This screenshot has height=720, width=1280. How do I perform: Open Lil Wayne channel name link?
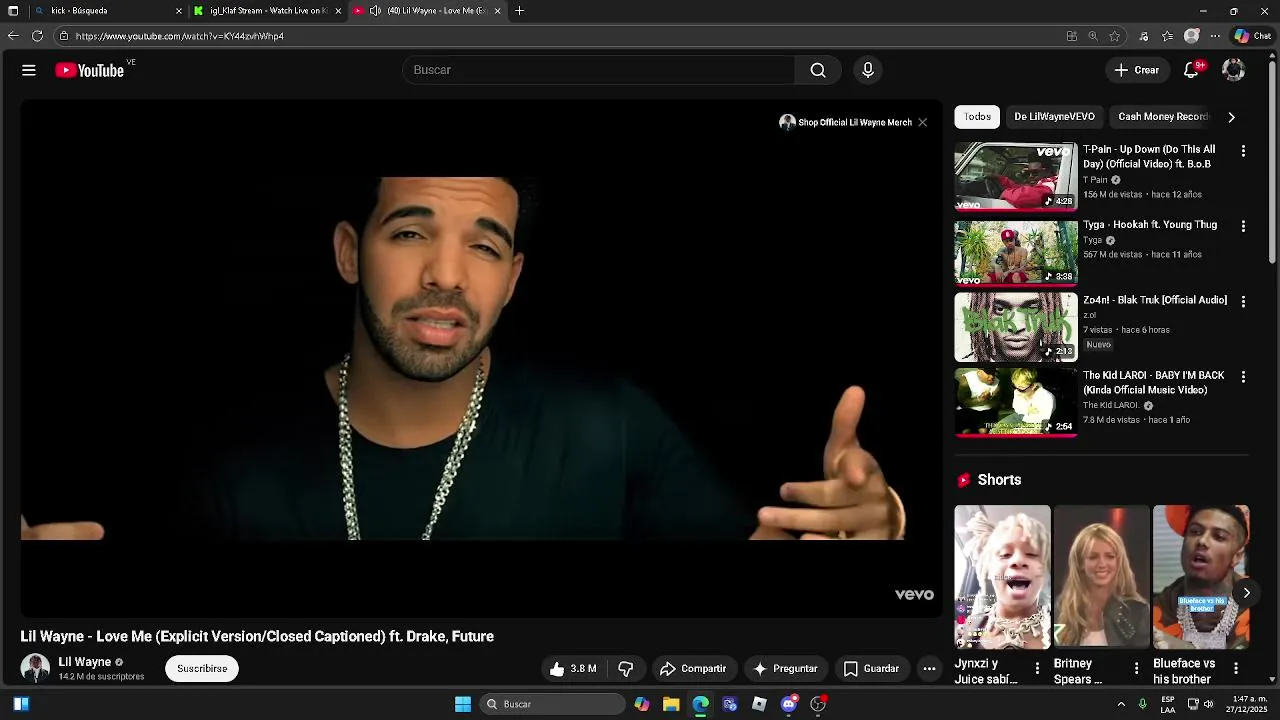point(85,662)
